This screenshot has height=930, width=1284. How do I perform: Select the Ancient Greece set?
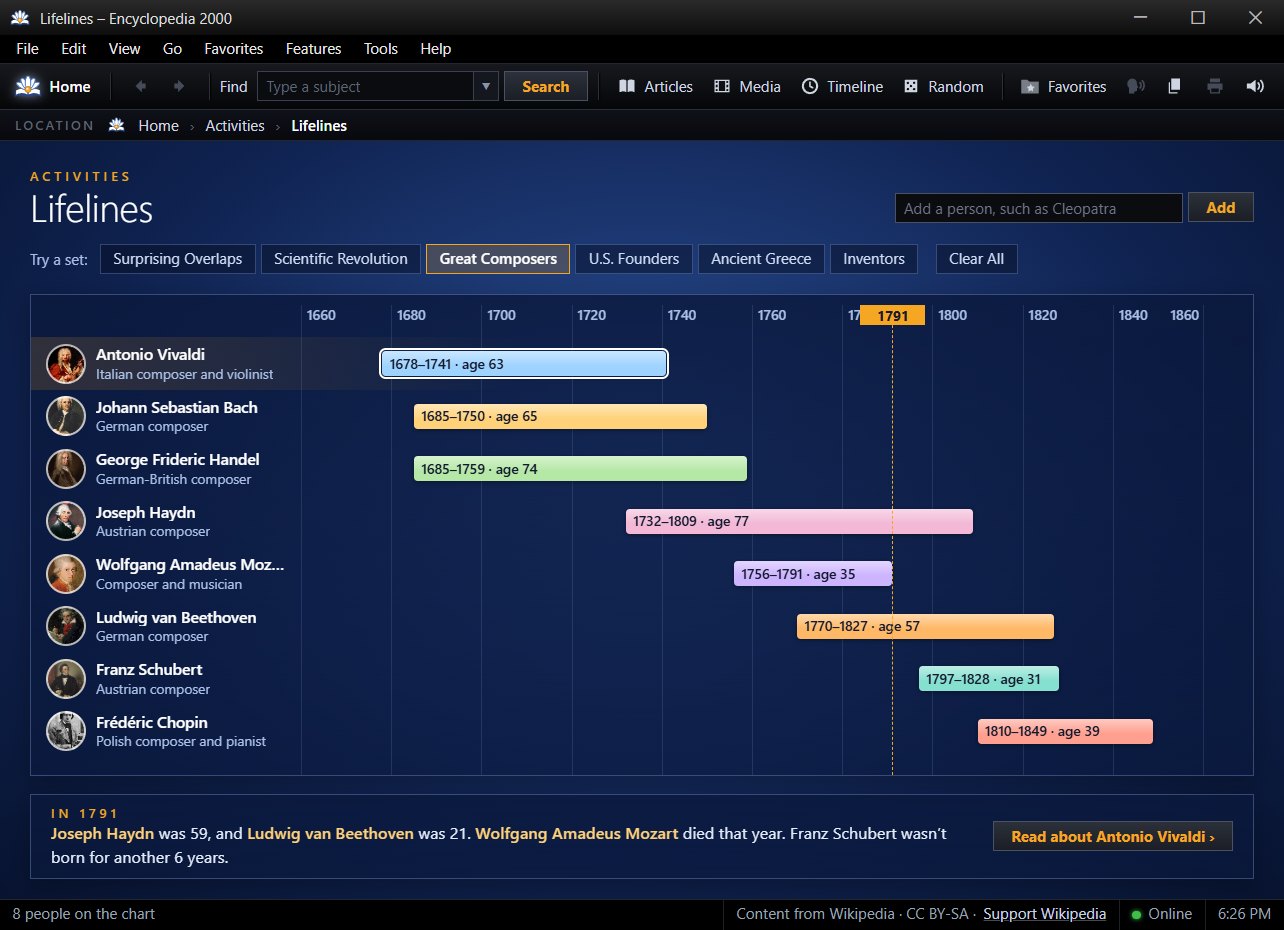pos(761,259)
